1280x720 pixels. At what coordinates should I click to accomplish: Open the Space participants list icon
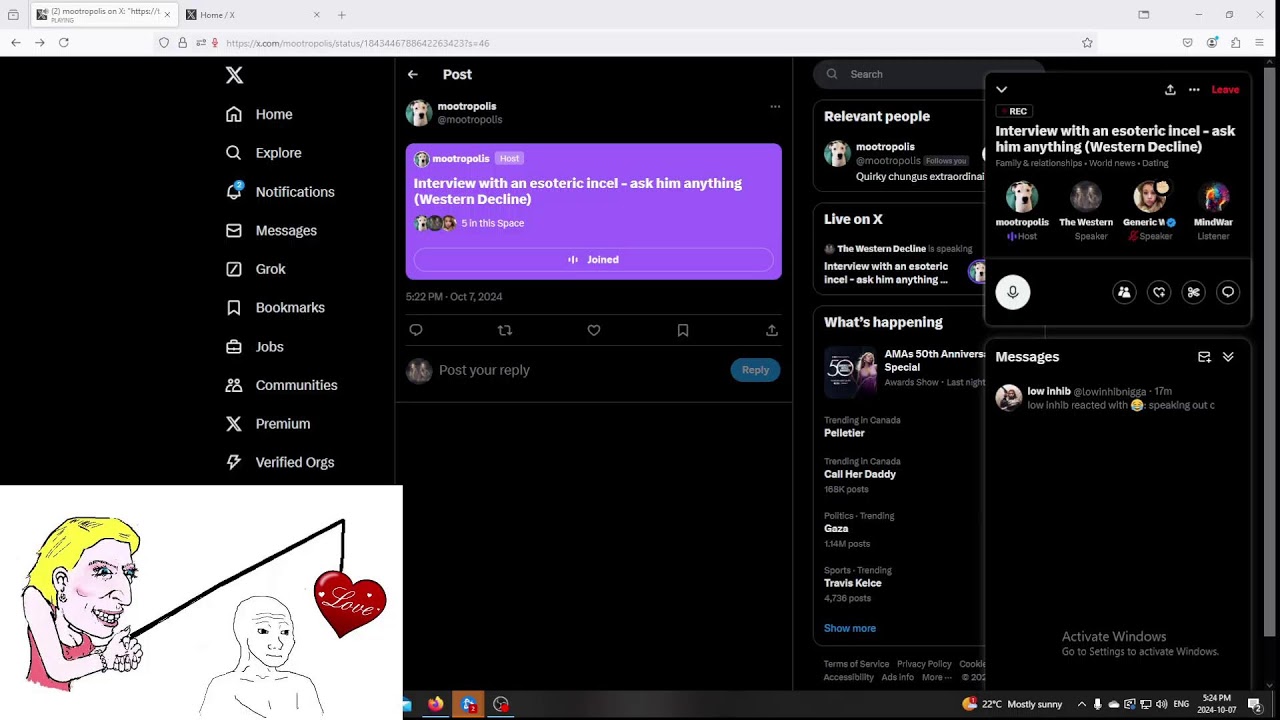1124,292
